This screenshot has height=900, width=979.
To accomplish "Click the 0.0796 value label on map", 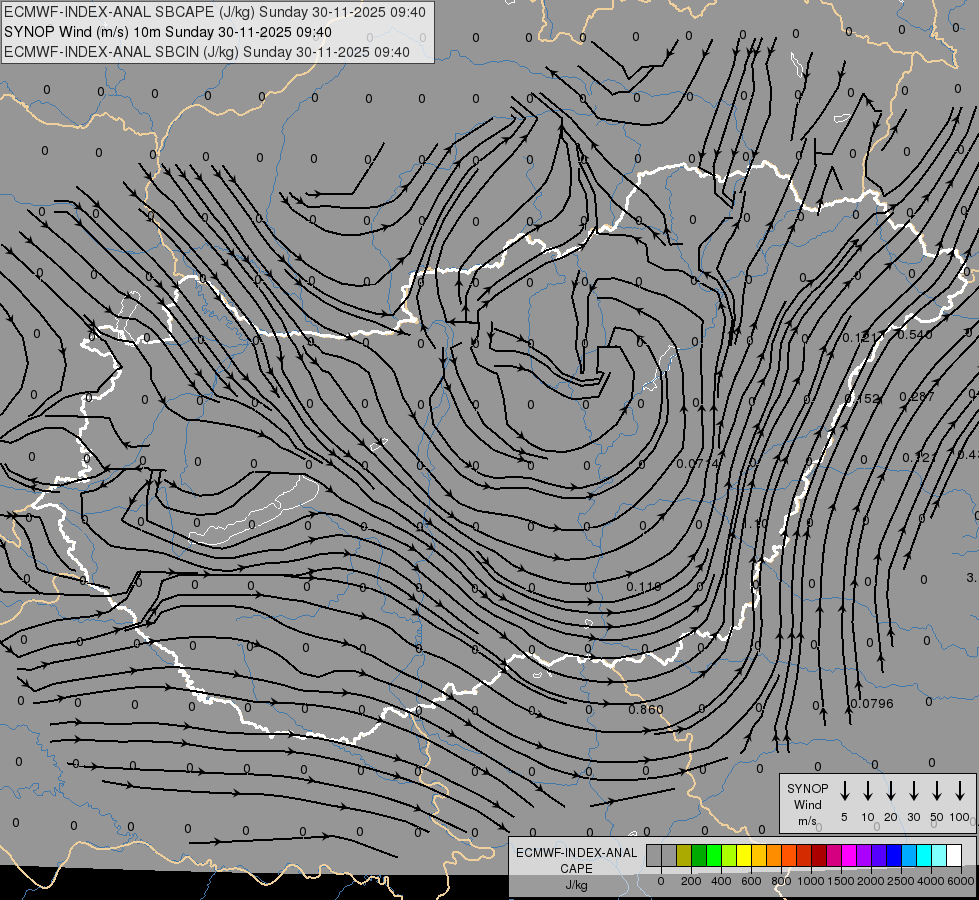I will click(872, 703).
